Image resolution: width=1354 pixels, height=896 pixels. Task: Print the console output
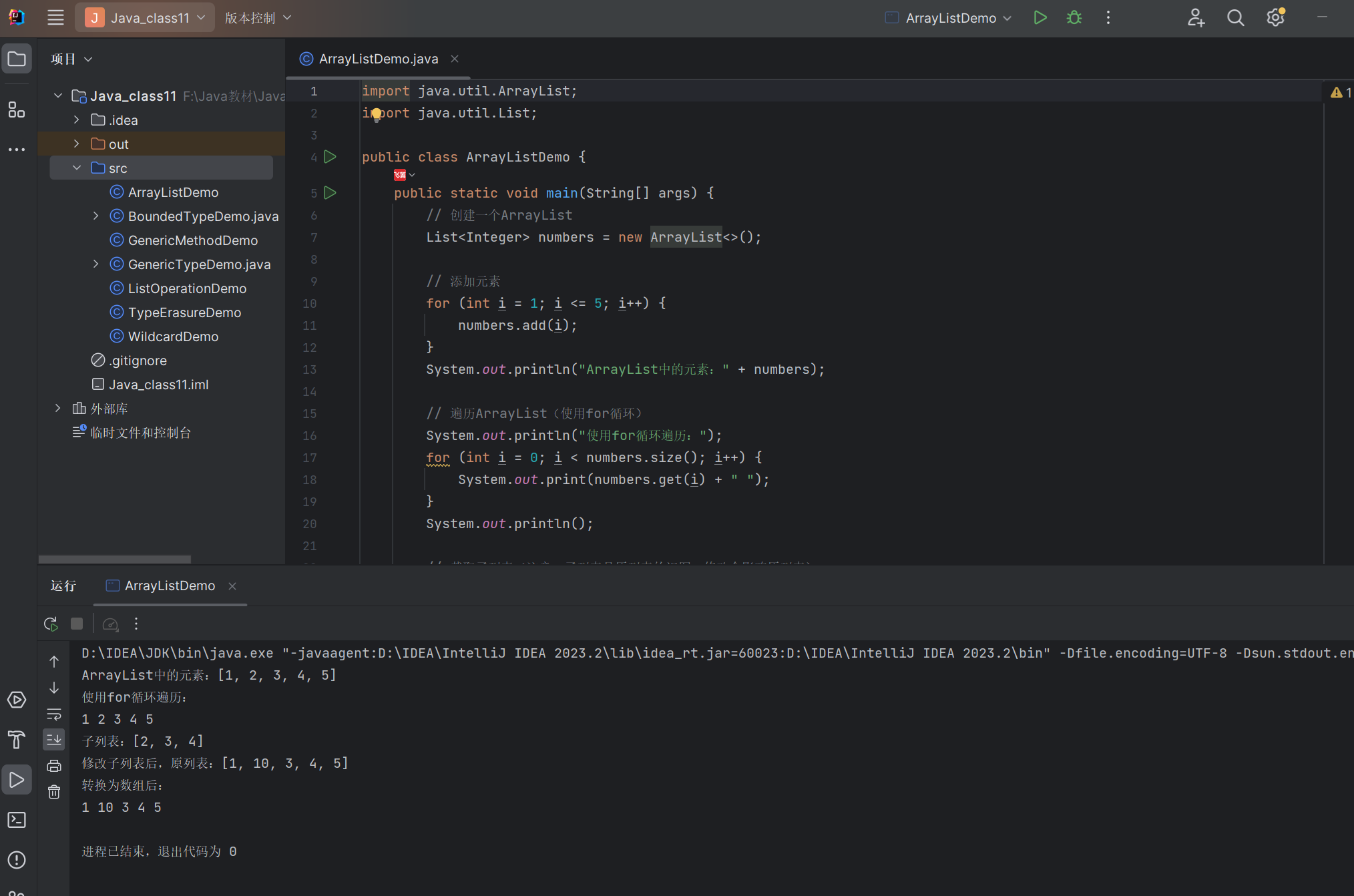click(54, 766)
